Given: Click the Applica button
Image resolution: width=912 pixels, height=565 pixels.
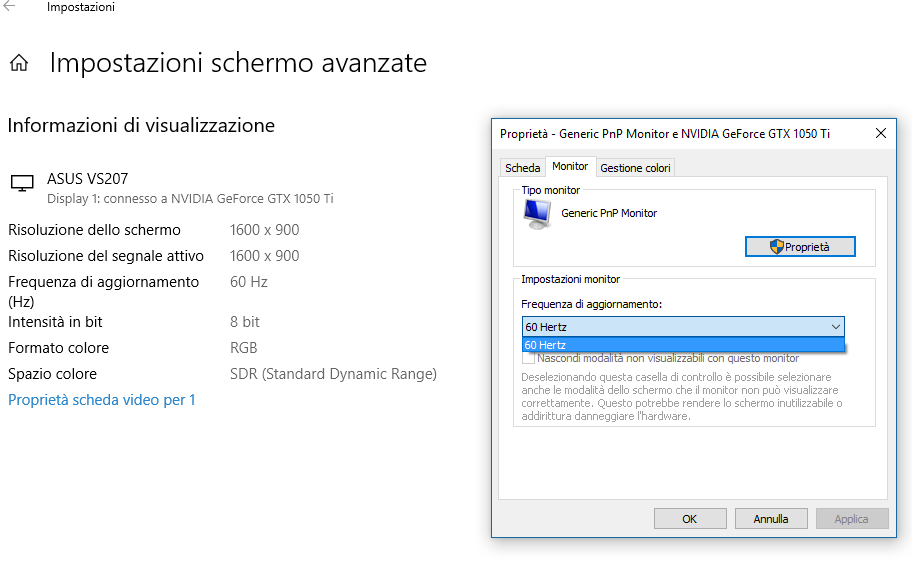Looking at the screenshot, I should (852, 518).
